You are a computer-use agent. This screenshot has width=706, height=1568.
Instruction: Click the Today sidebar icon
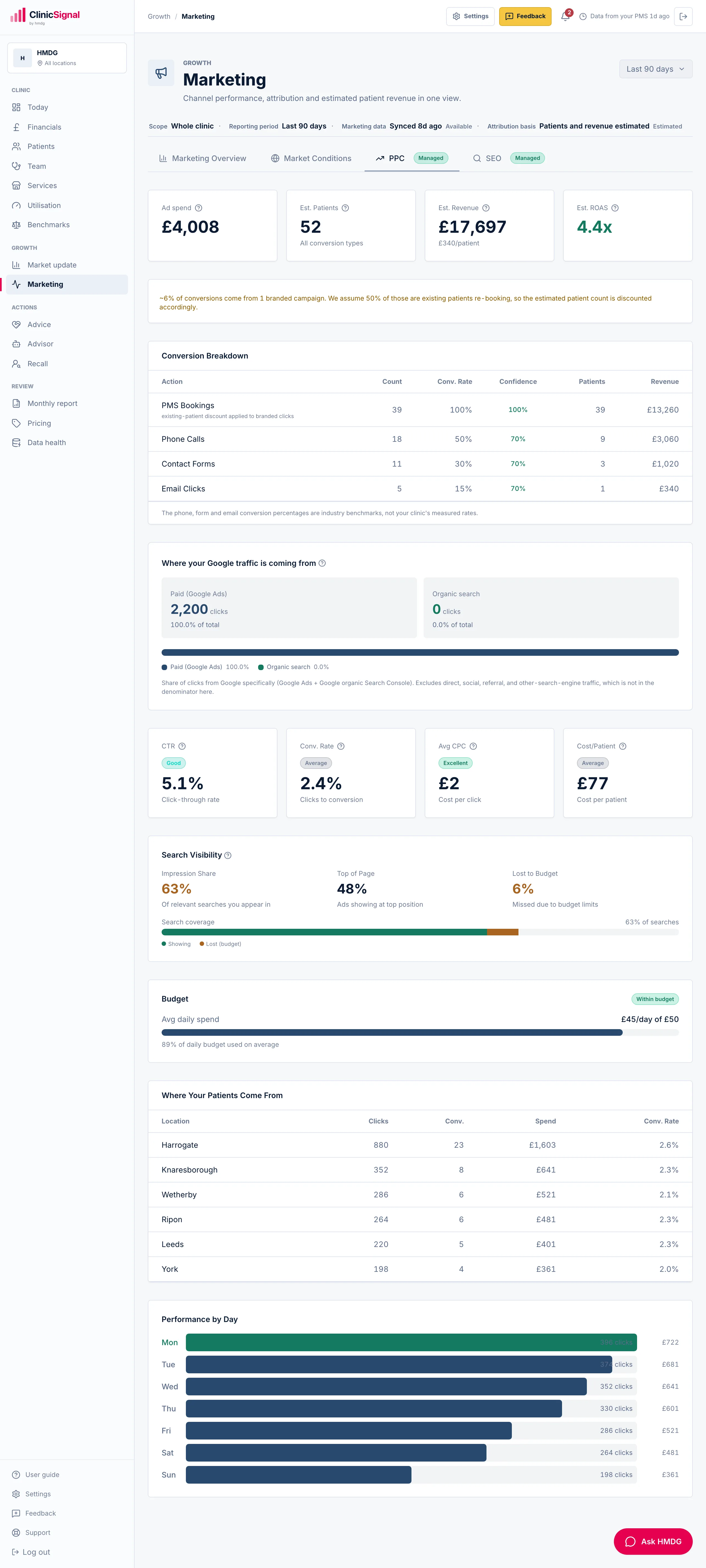17,107
